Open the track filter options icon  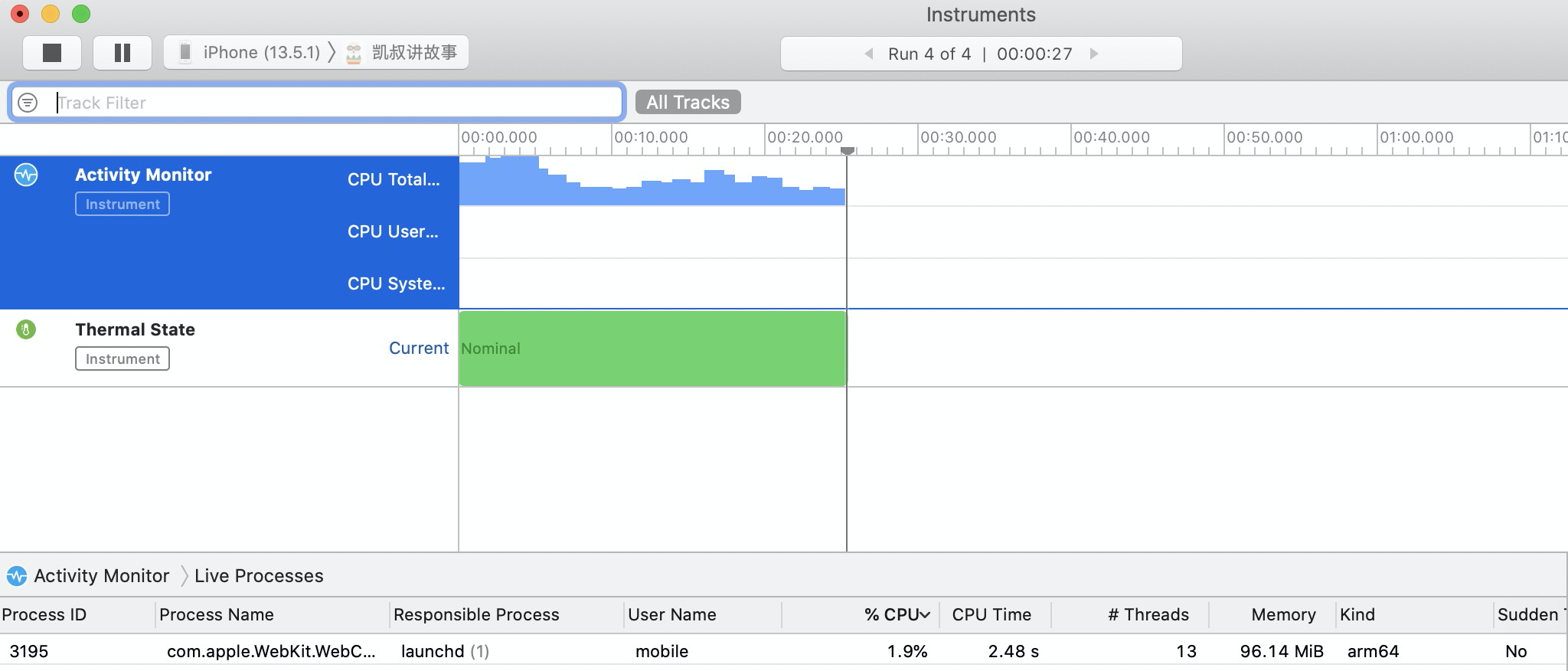(x=28, y=103)
